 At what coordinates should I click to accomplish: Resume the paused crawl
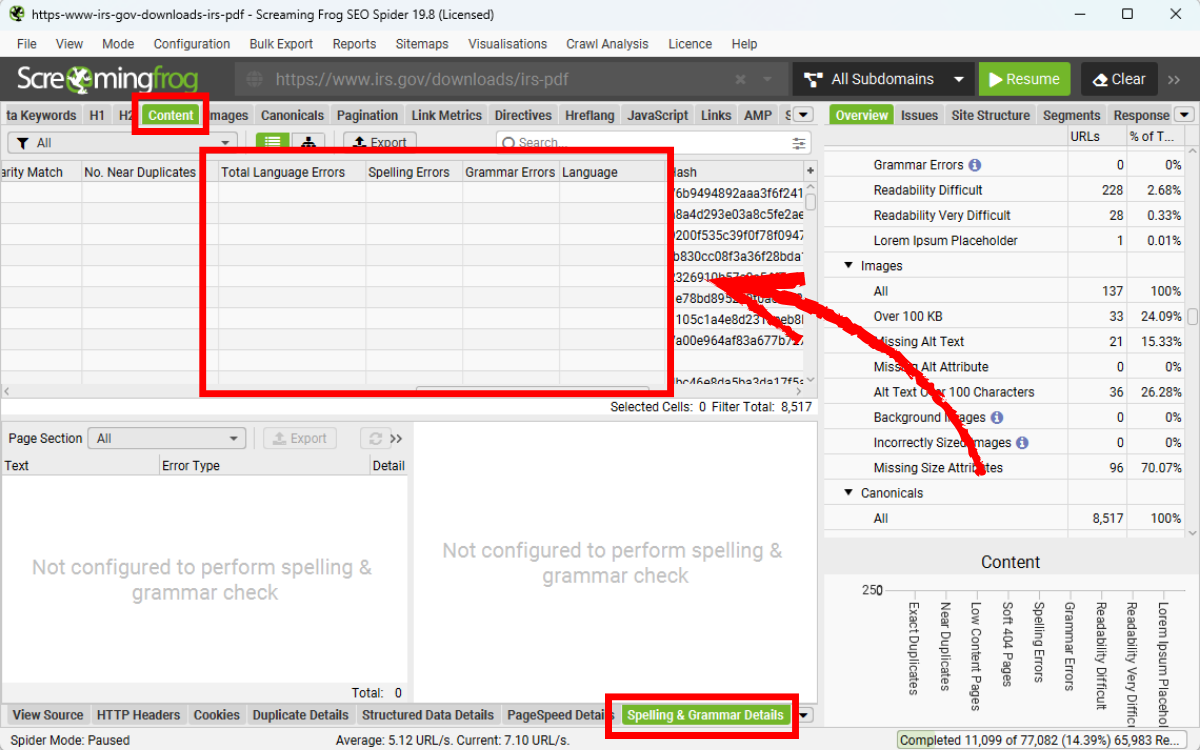tap(1023, 79)
